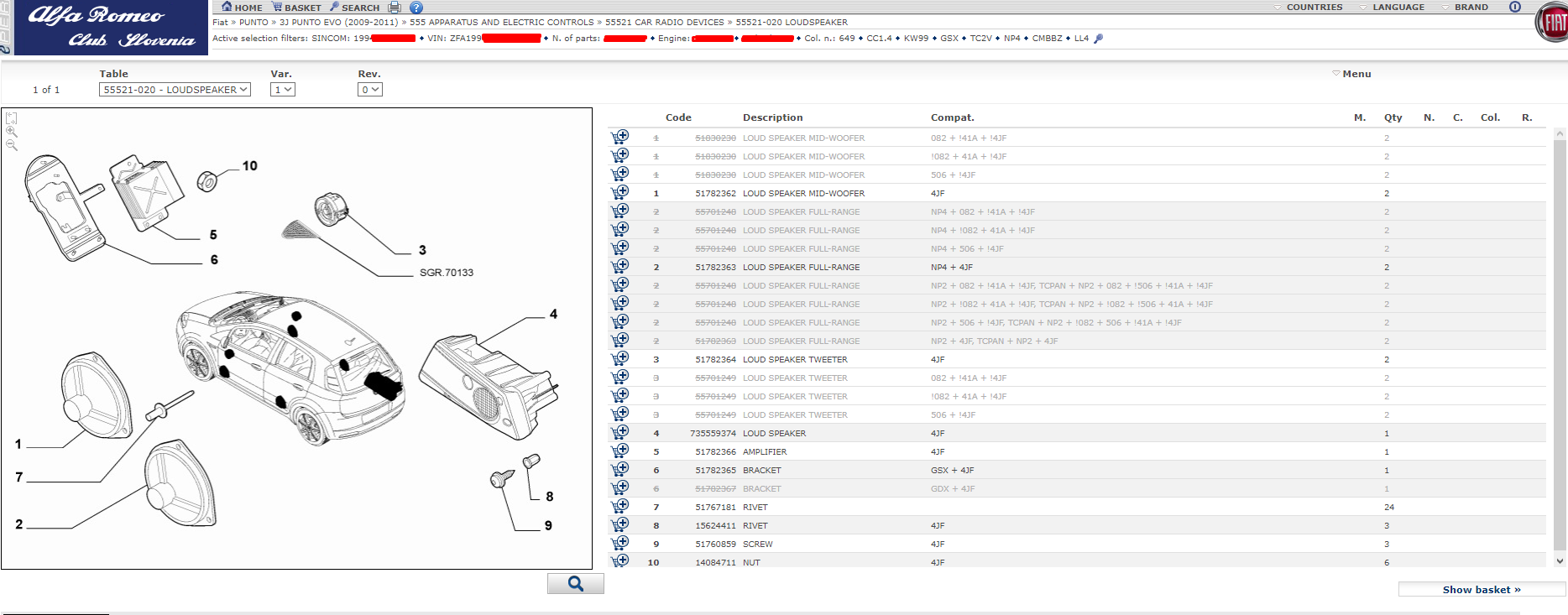The height and width of the screenshot is (615, 1568).
Task: Open help question mark icon
Action: pos(416,8)
